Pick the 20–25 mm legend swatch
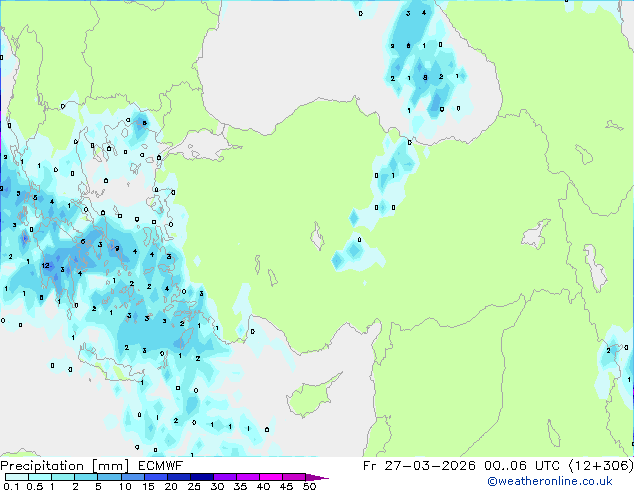This screenshot has width=634, height=490. pos(178,477)
